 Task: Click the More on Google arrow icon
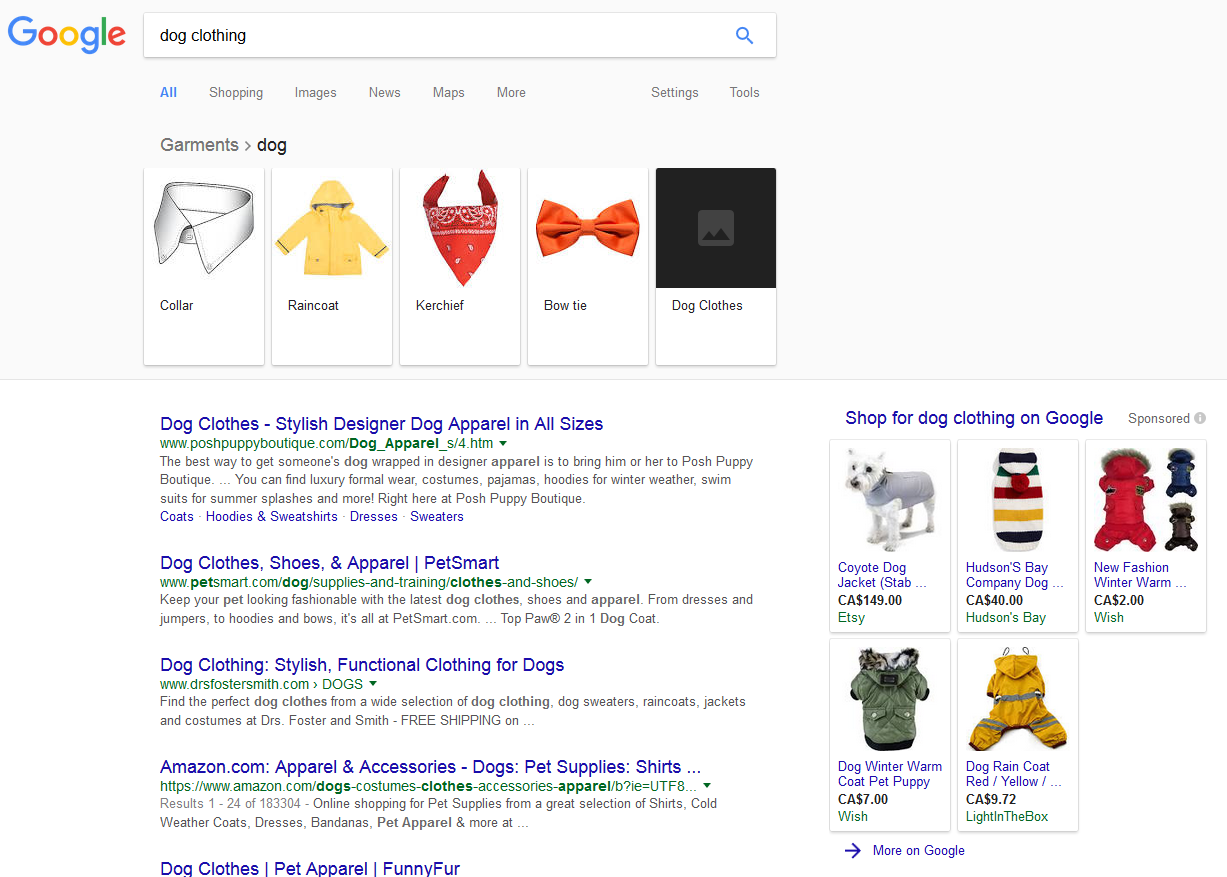pos(852,850)
